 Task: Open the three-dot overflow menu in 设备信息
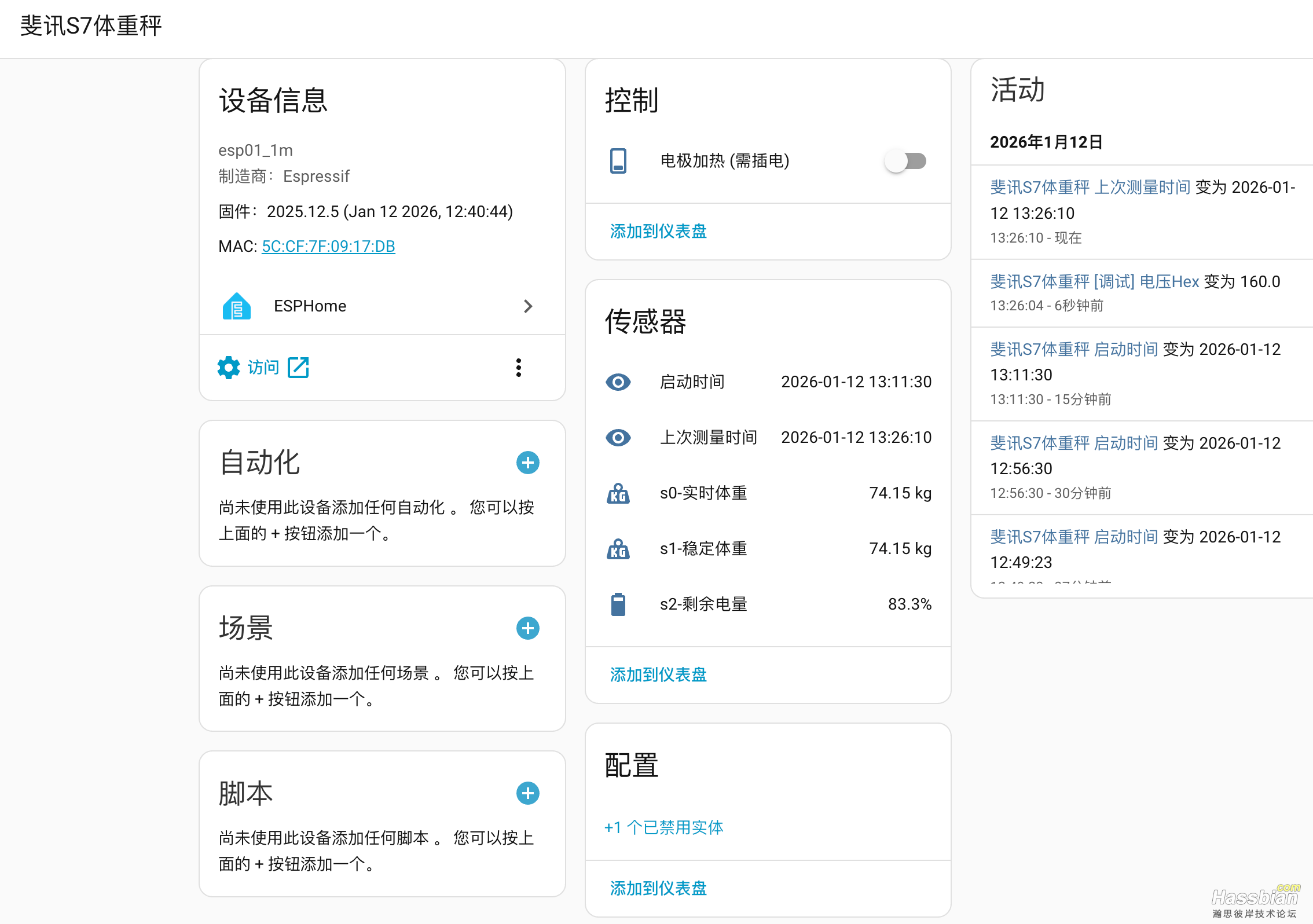click(518, 367)
